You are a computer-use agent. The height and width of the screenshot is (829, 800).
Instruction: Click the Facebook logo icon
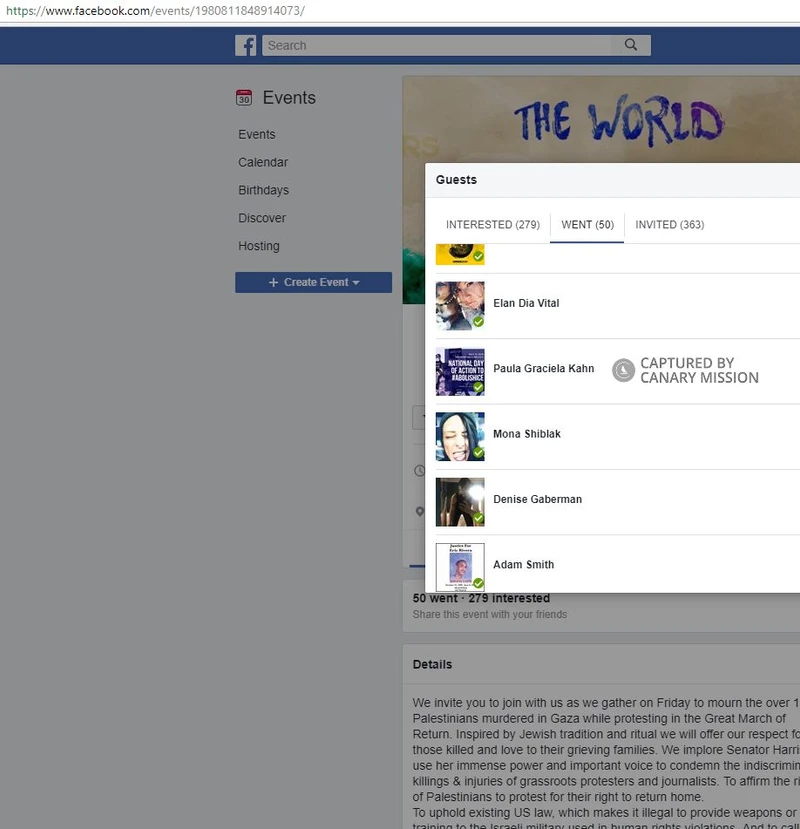tap(246, 45)
